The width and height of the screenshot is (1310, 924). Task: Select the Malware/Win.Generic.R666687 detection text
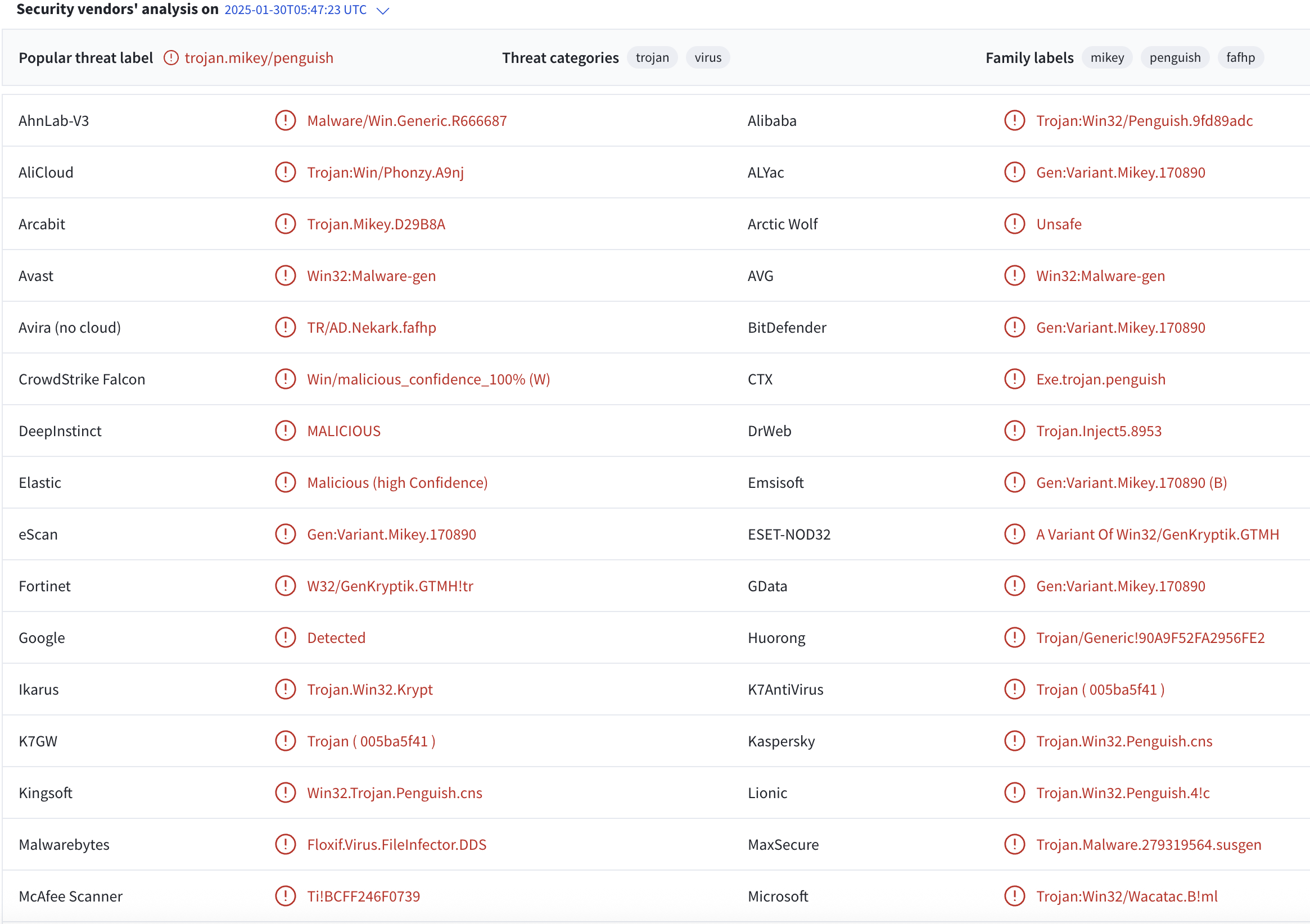tap(407, 121)
